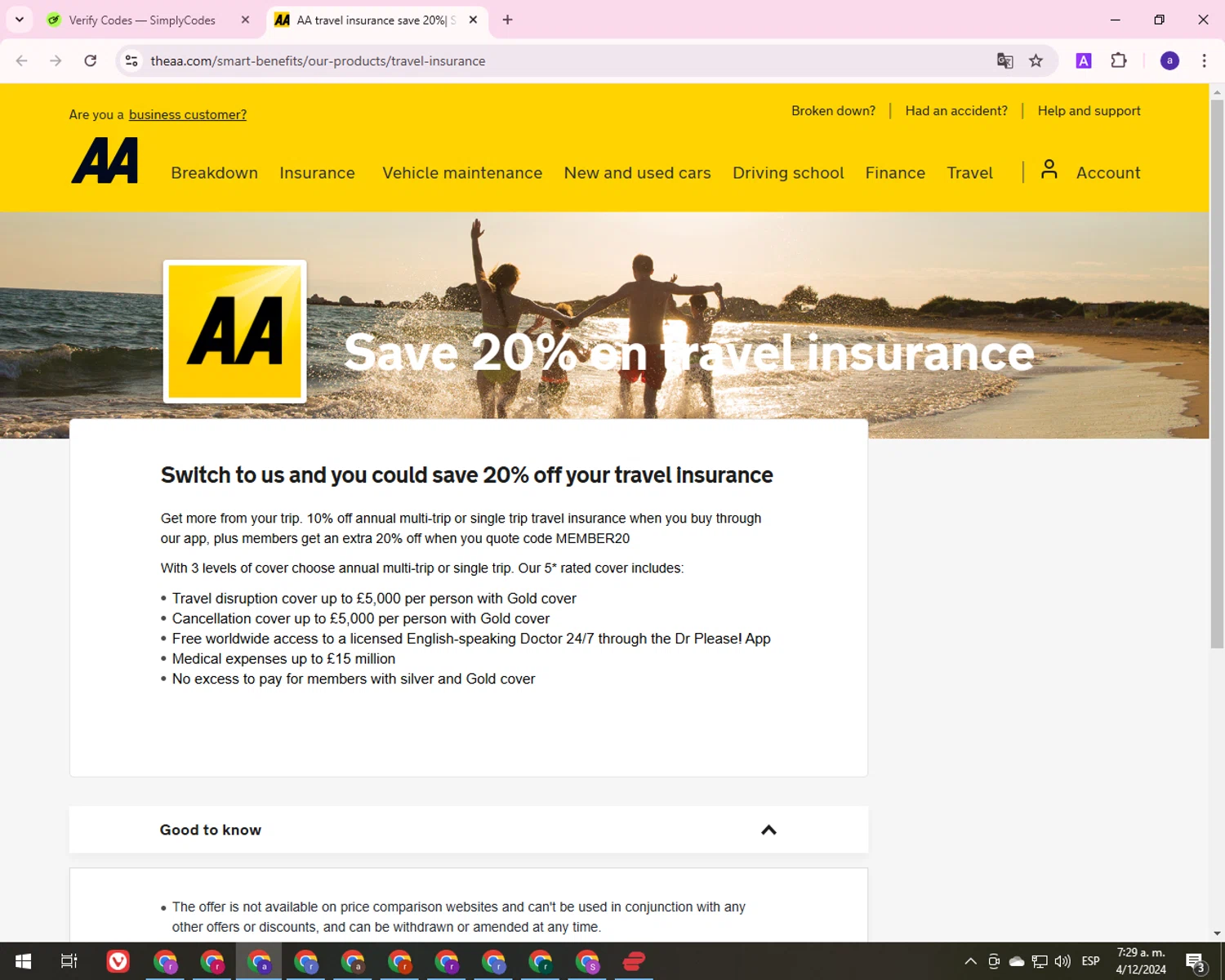Image resolution: width=1225 pixels, height=980 pixels.
Task: View site information icon in address bar
Action: coord(131,61)
